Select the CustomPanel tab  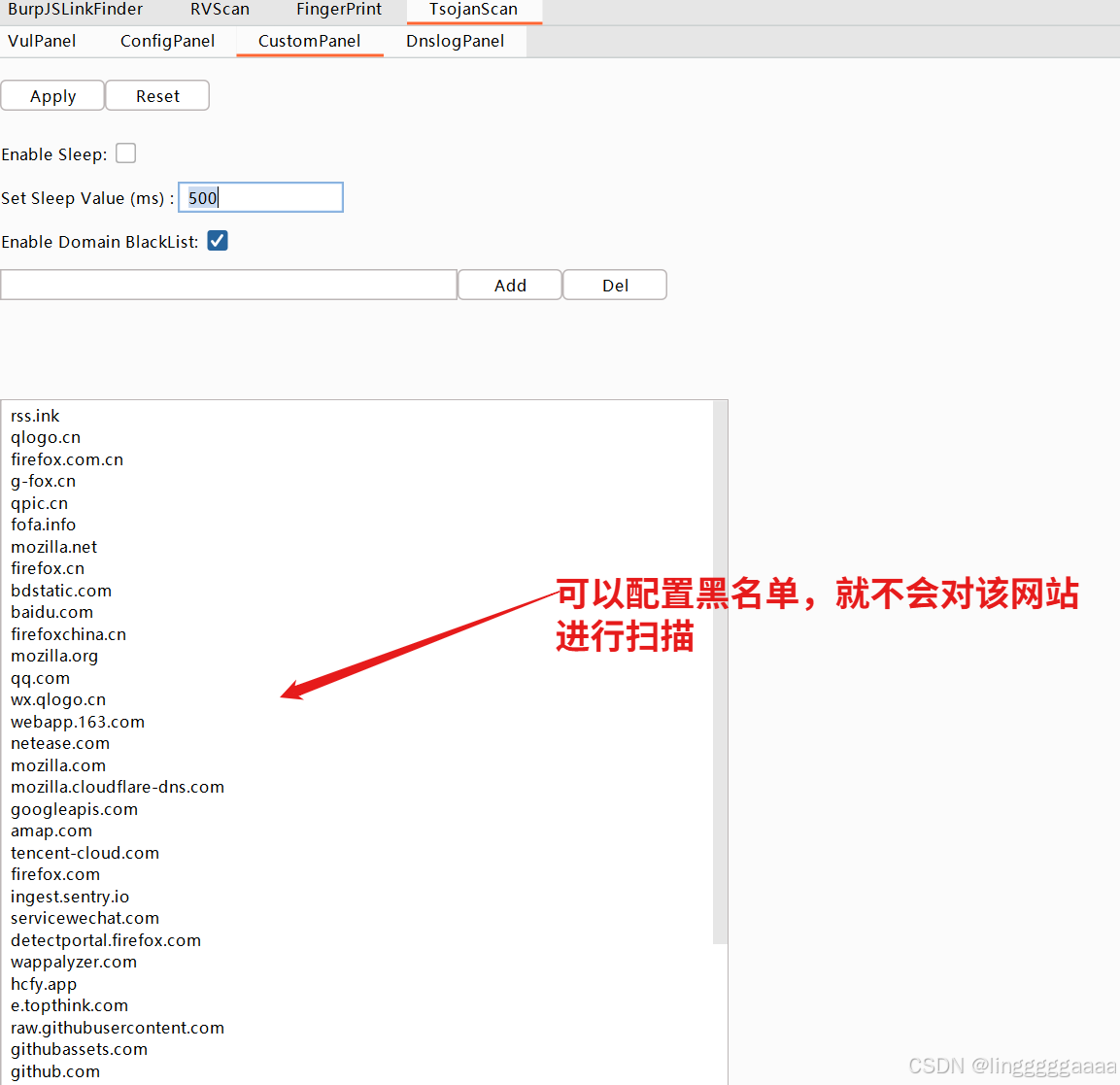(x=309, y=41)
